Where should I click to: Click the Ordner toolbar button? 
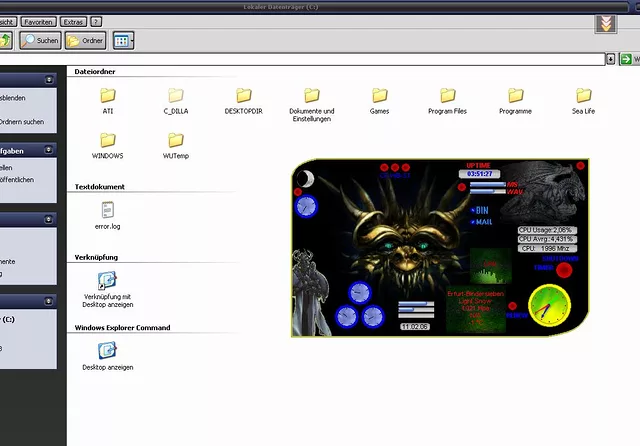point(86,41)
